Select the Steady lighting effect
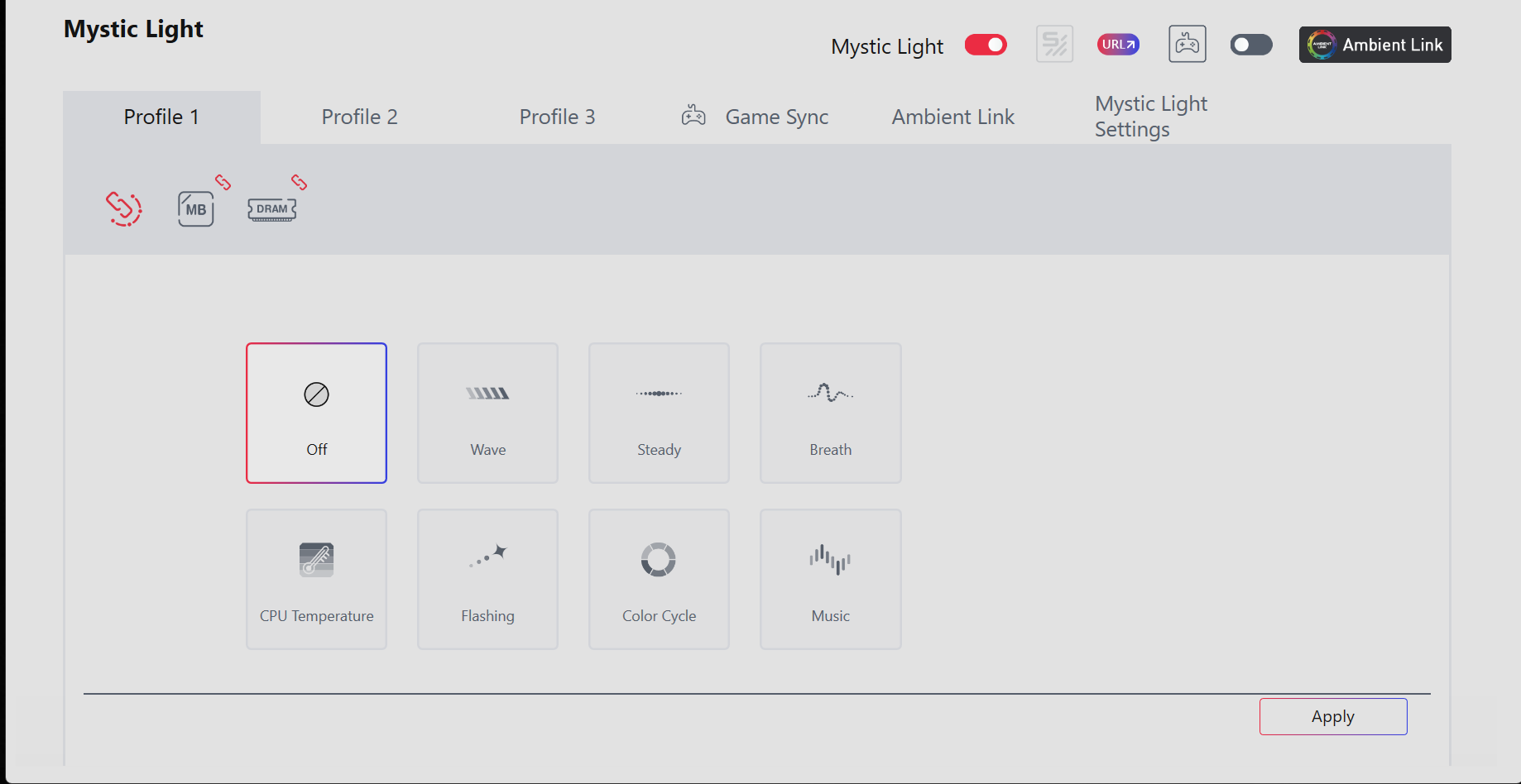This screenshot has height=784, width=1521. [660, 414]
